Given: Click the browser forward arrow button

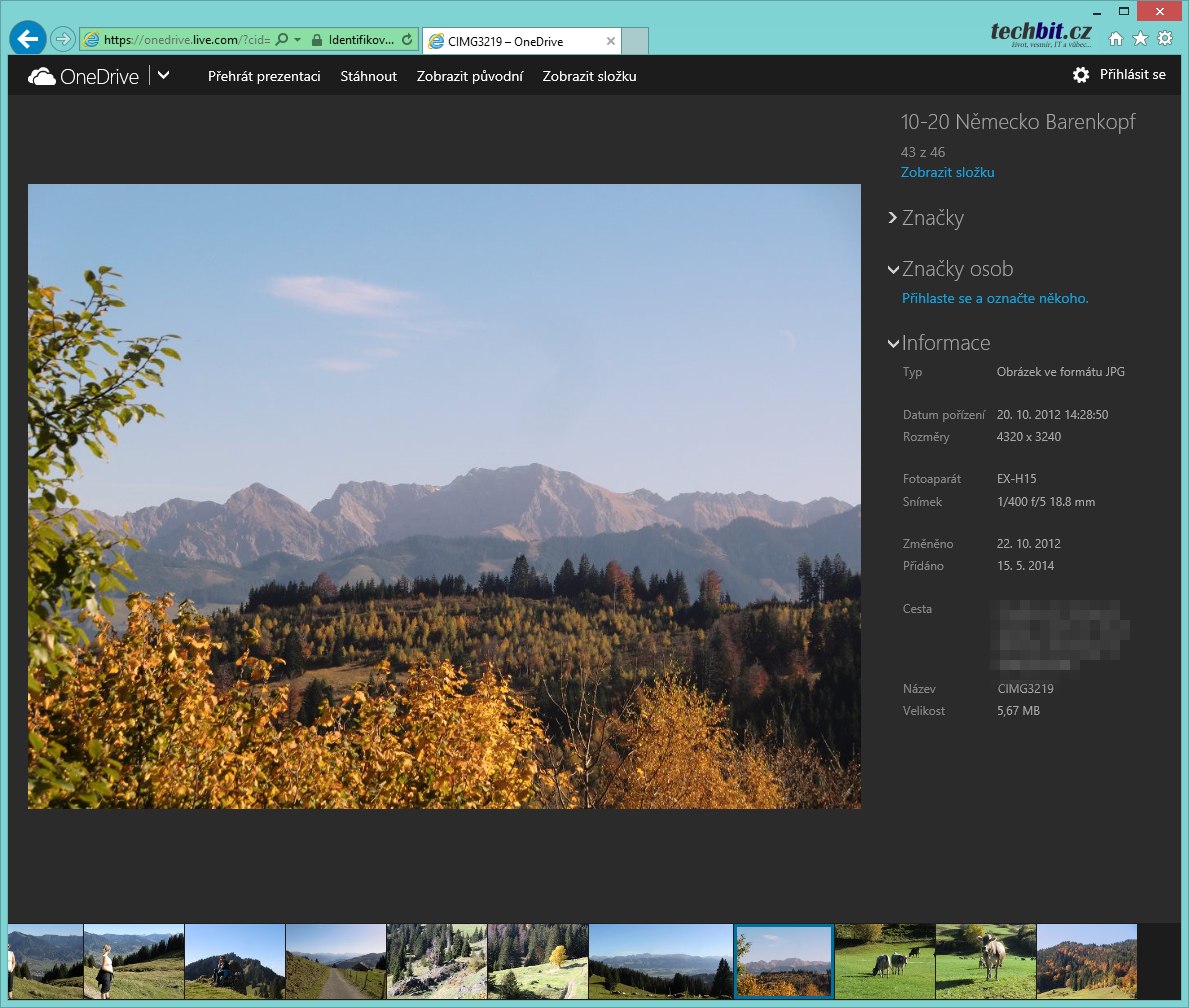Looking at the screenshot, I should point(62,40).
